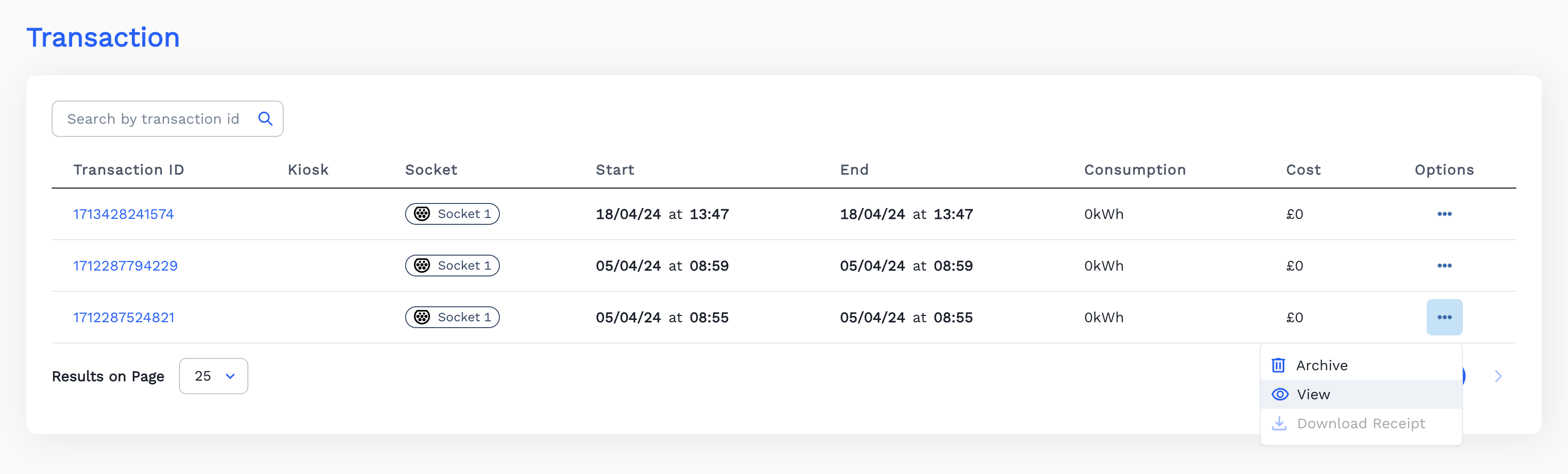
Task: Click the View eye icon
Action: click(x=1279, y=394)
